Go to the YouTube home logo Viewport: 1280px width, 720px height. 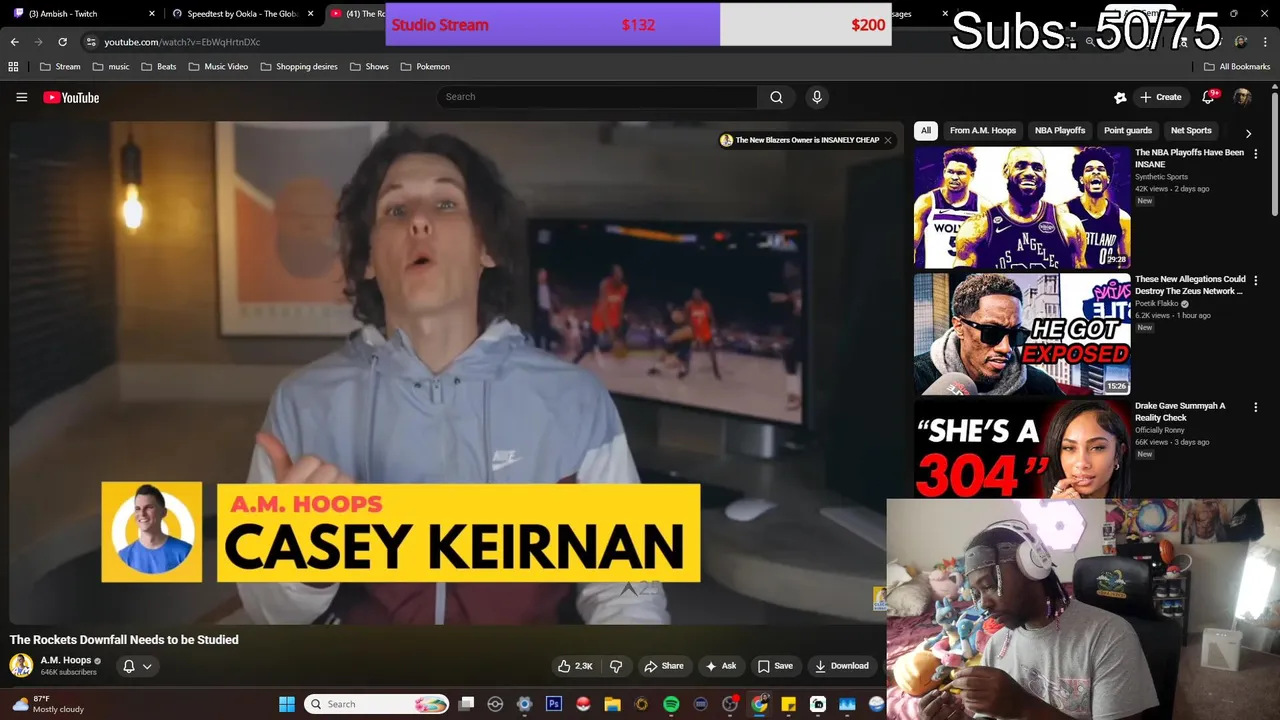click(x=71, y=97)
